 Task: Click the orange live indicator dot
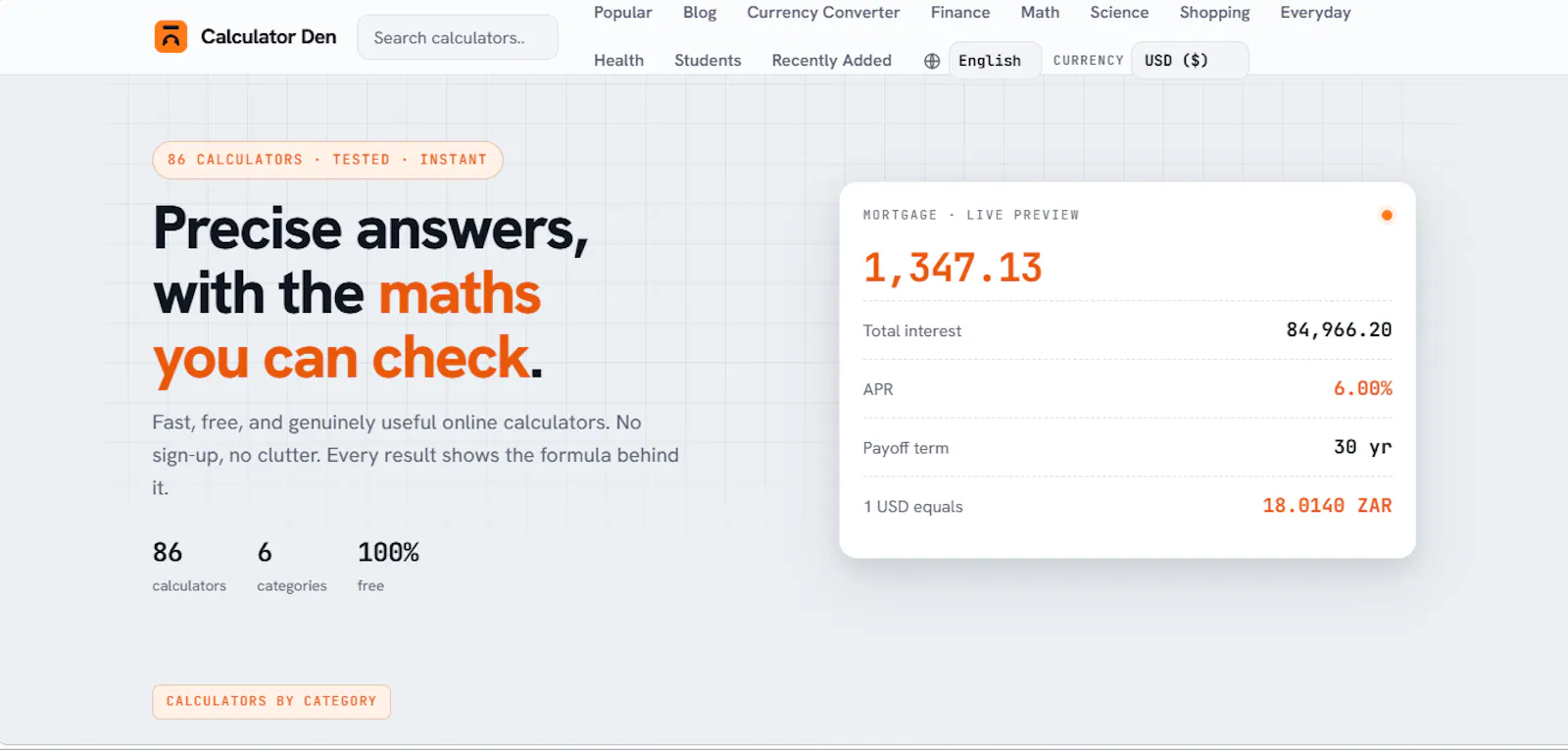pyautogui.click(x=1386, y=216)
